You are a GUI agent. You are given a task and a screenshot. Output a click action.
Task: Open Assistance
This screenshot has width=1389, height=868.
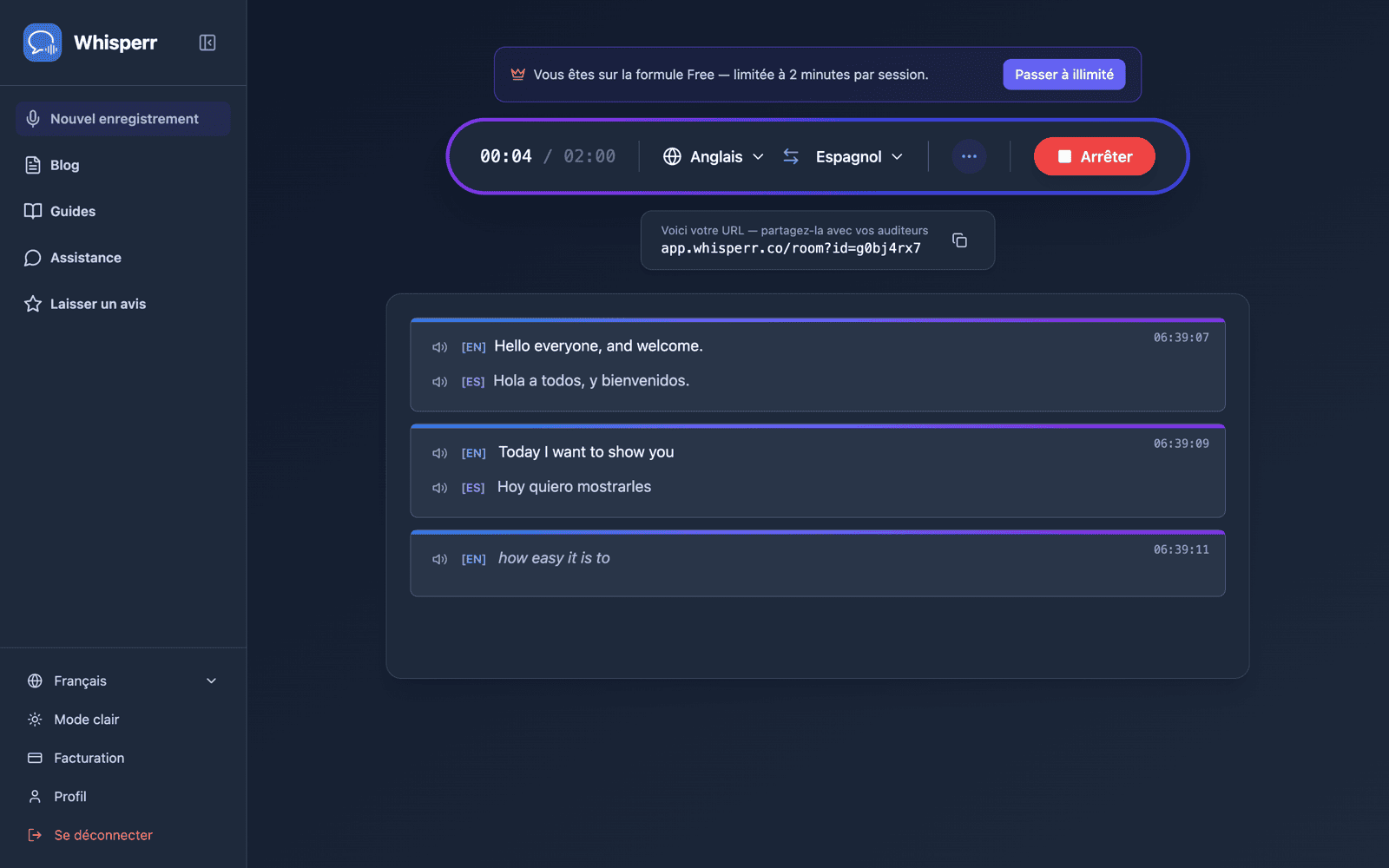(122, 258)
